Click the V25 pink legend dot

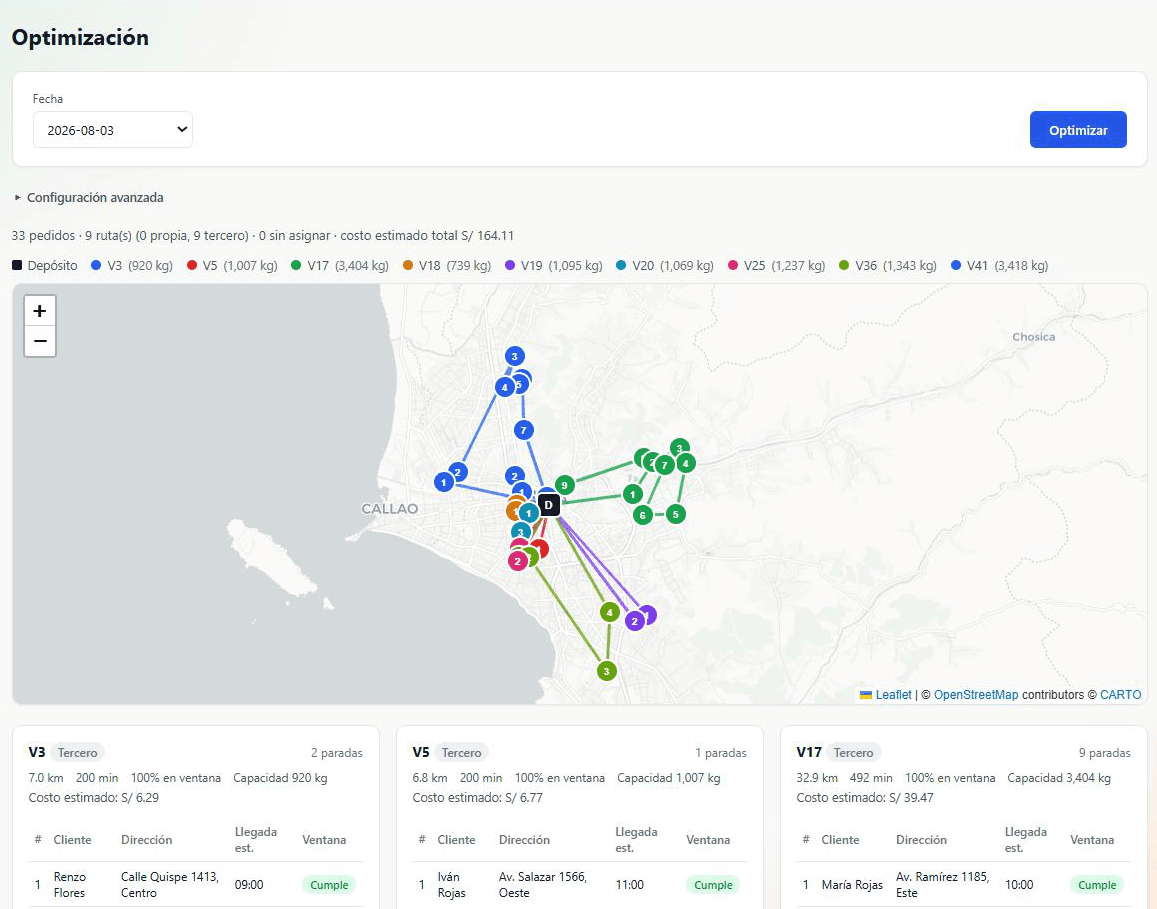pyautogui.click(x=733, y=265)
